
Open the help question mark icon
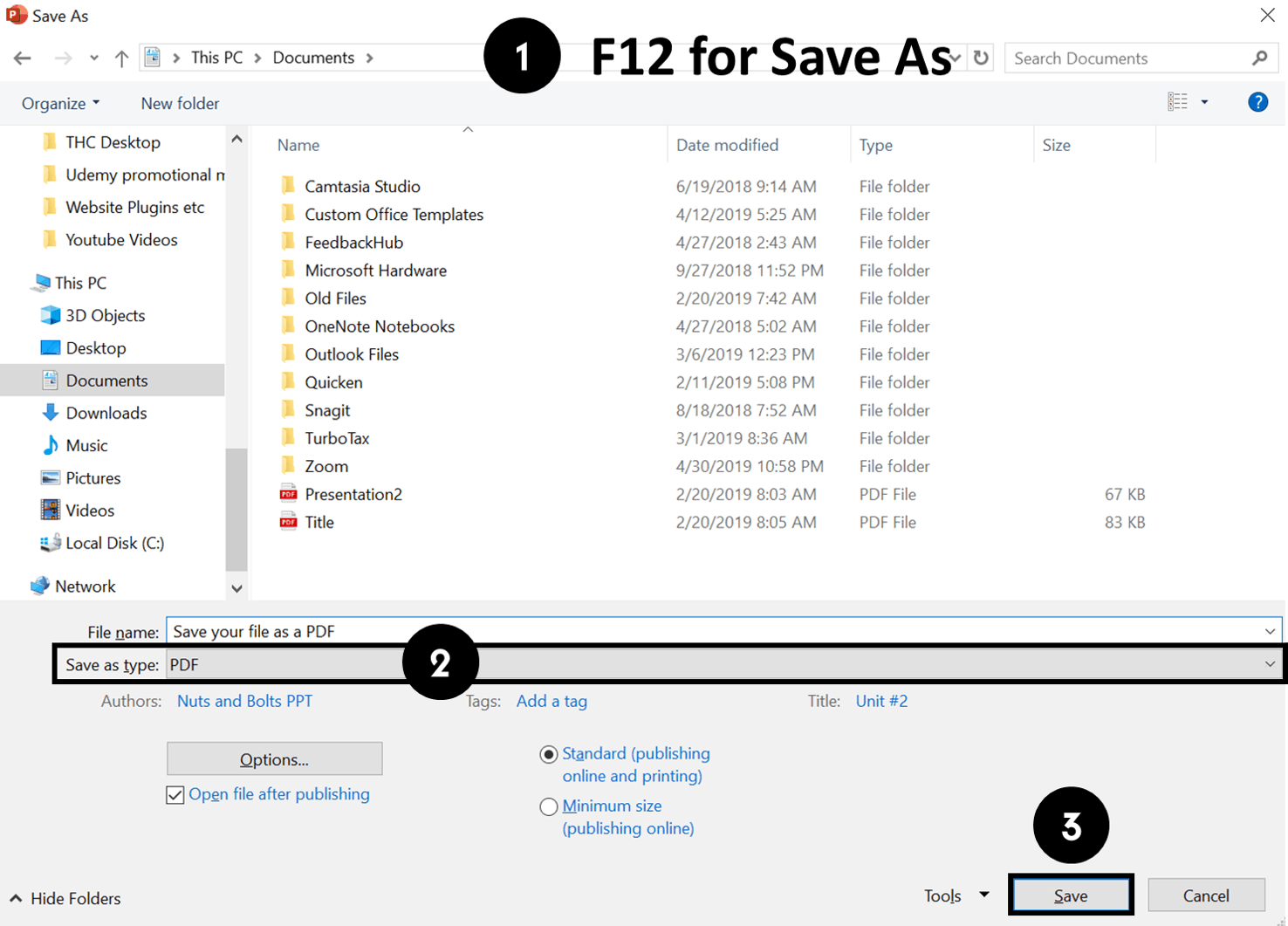click(1257, 103)
